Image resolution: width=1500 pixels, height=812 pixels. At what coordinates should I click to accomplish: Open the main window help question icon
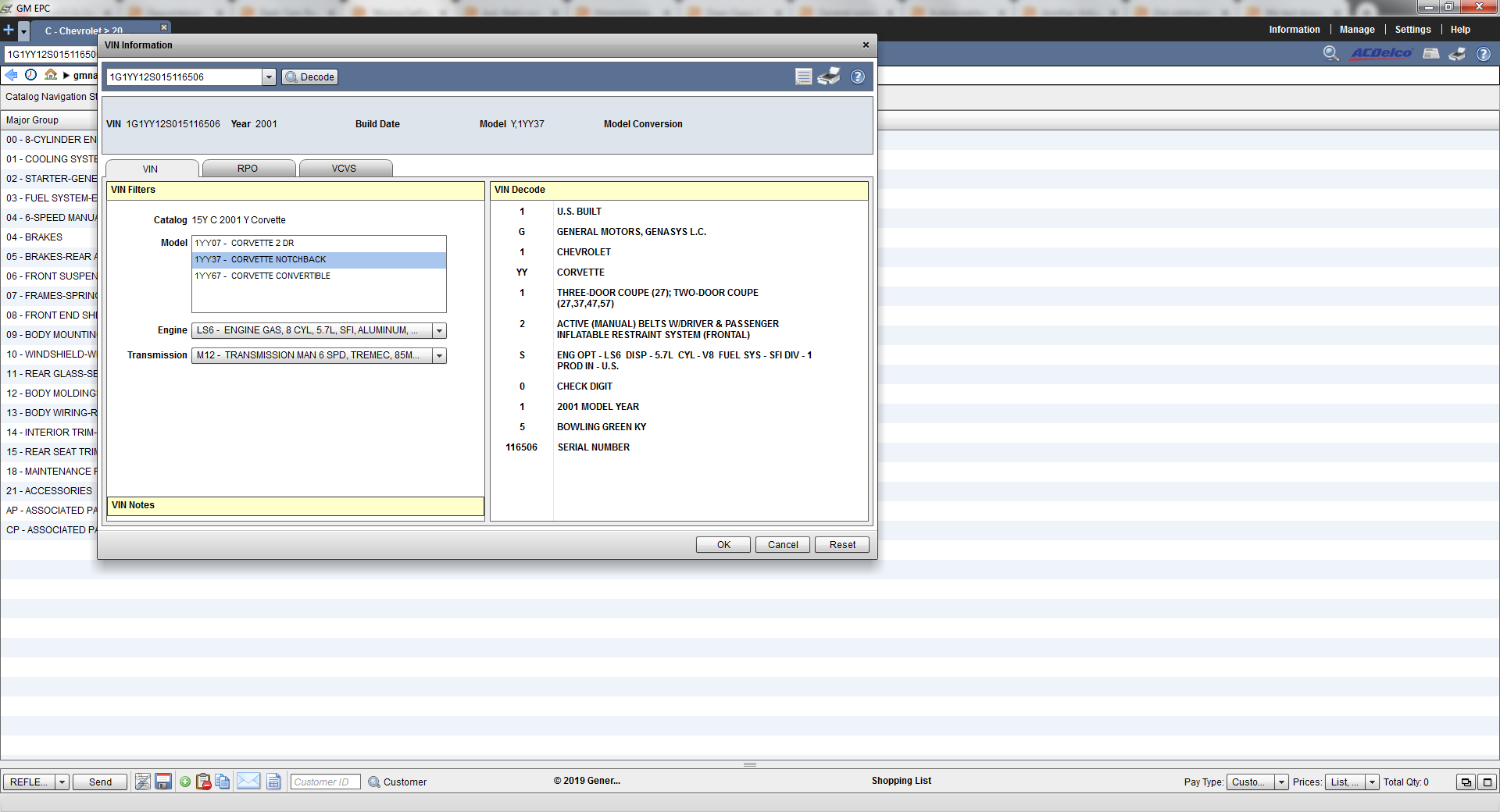click(1484, 54)
